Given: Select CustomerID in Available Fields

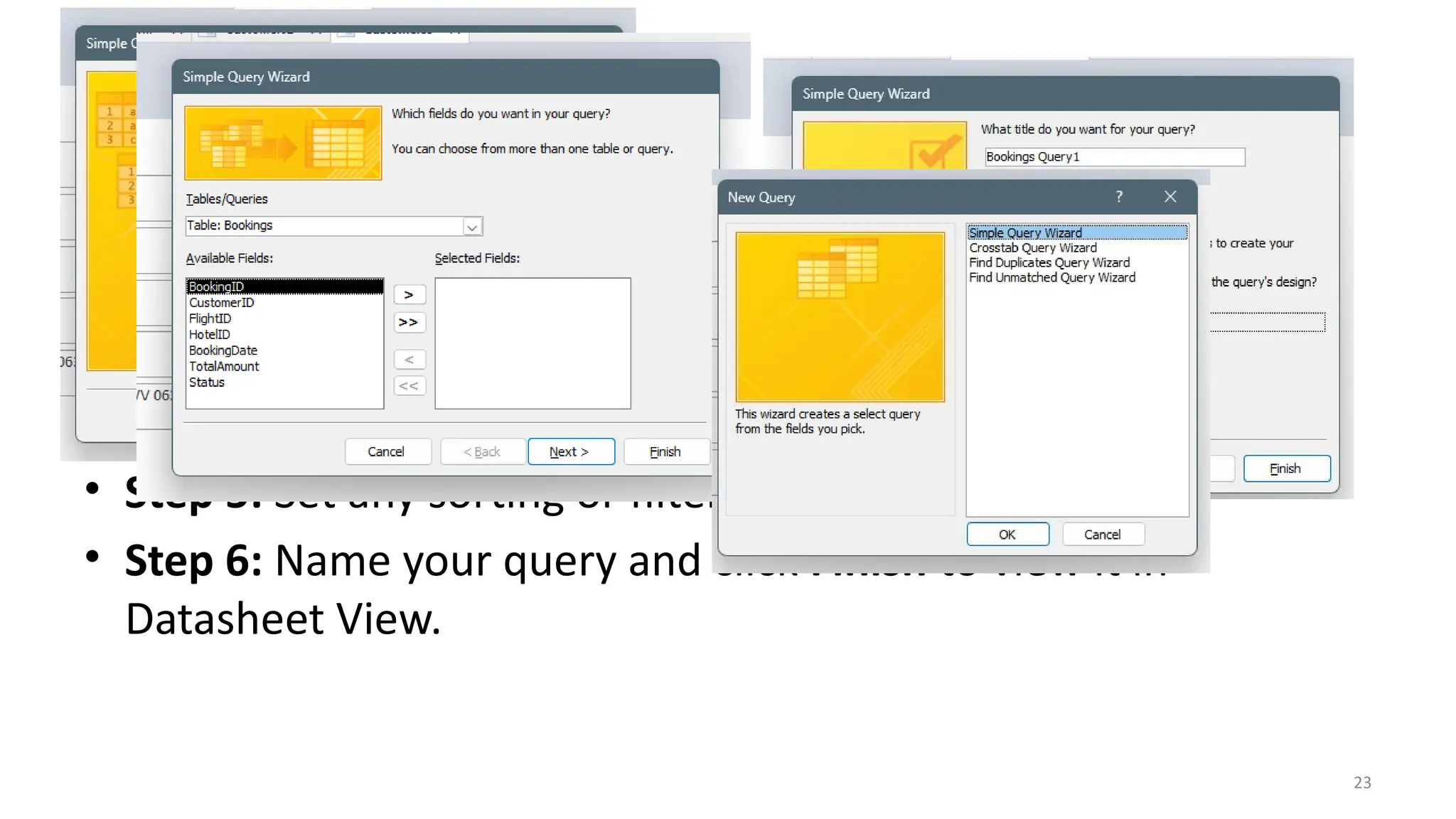Looking at the screenshot, I should pos(284,303).
